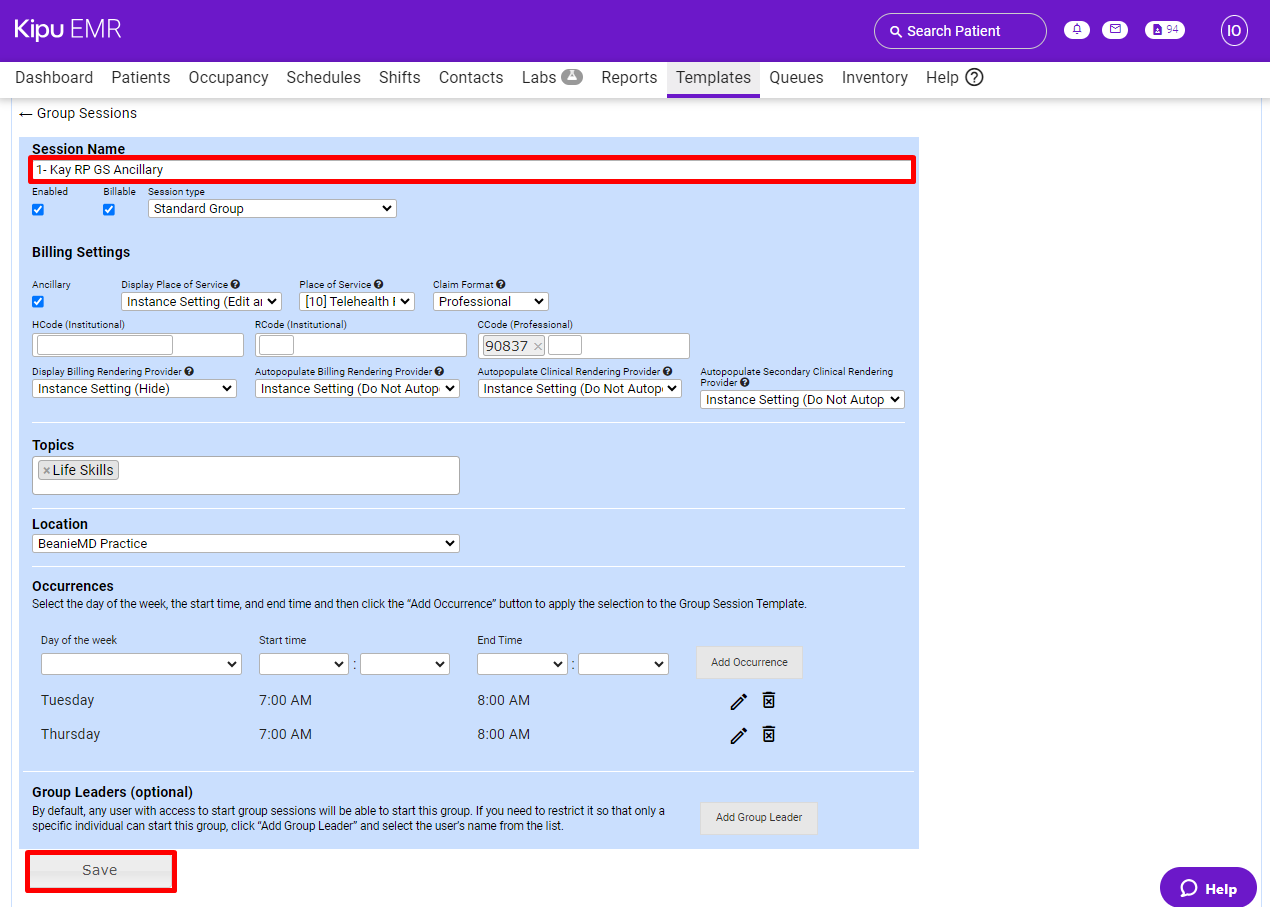Expand the Location dropdown

[x=245, y=544]
